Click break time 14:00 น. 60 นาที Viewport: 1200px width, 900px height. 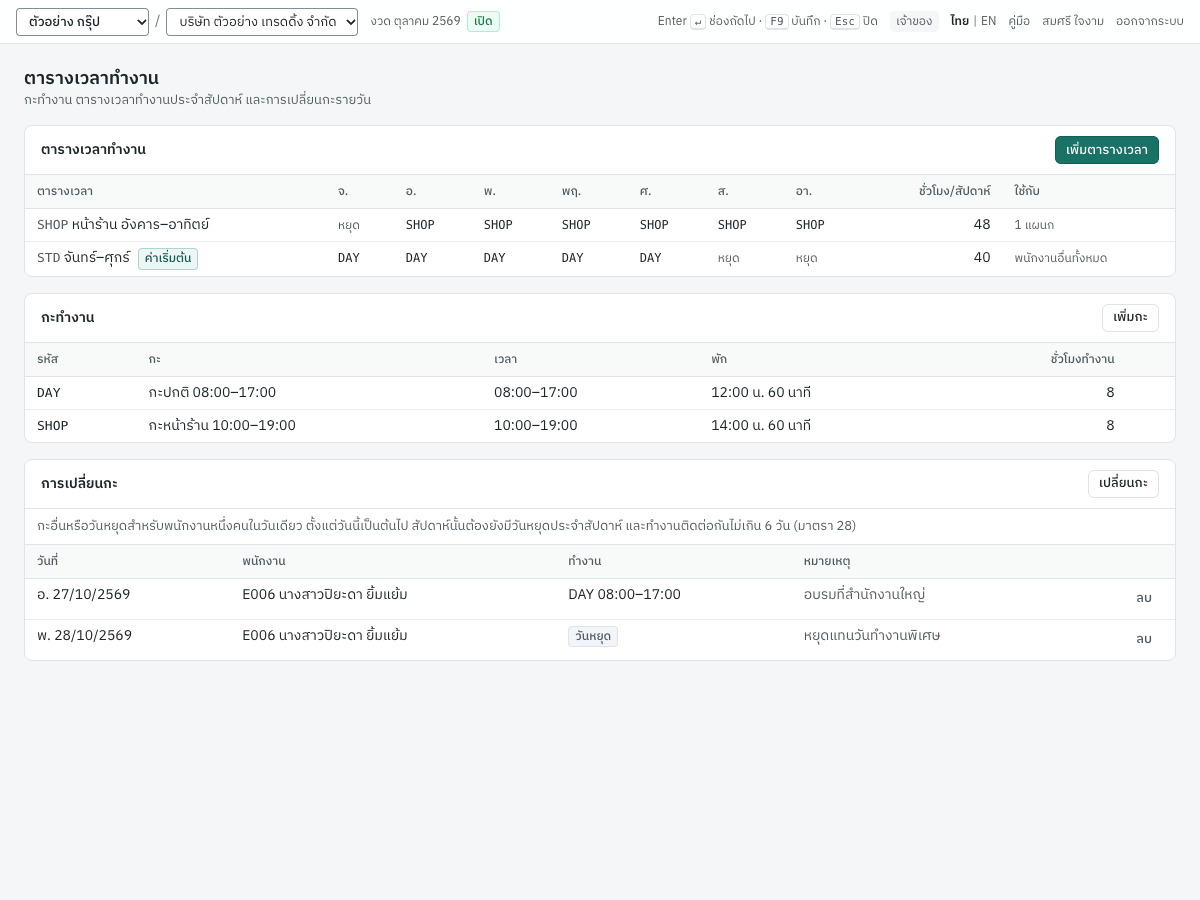click(x=761, y=426)
